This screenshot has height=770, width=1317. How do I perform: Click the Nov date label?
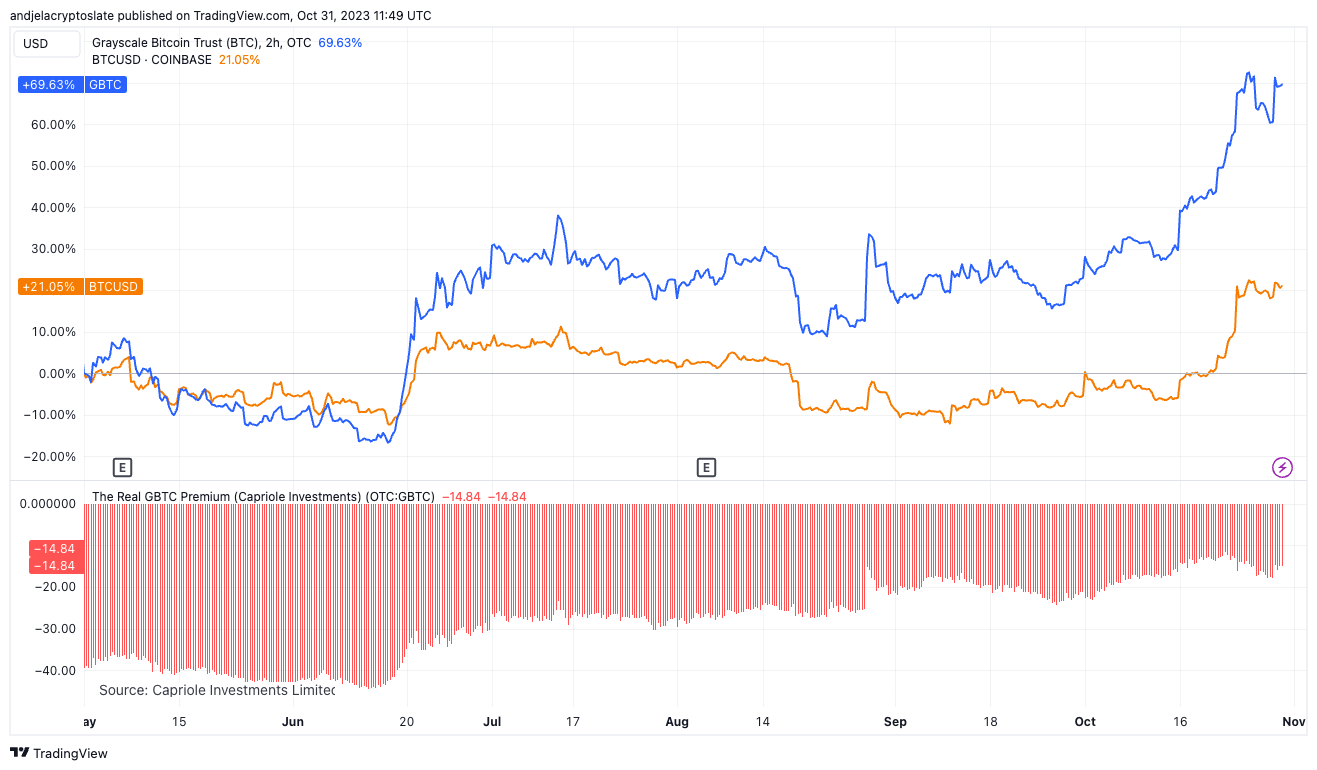pos(1296,721)
